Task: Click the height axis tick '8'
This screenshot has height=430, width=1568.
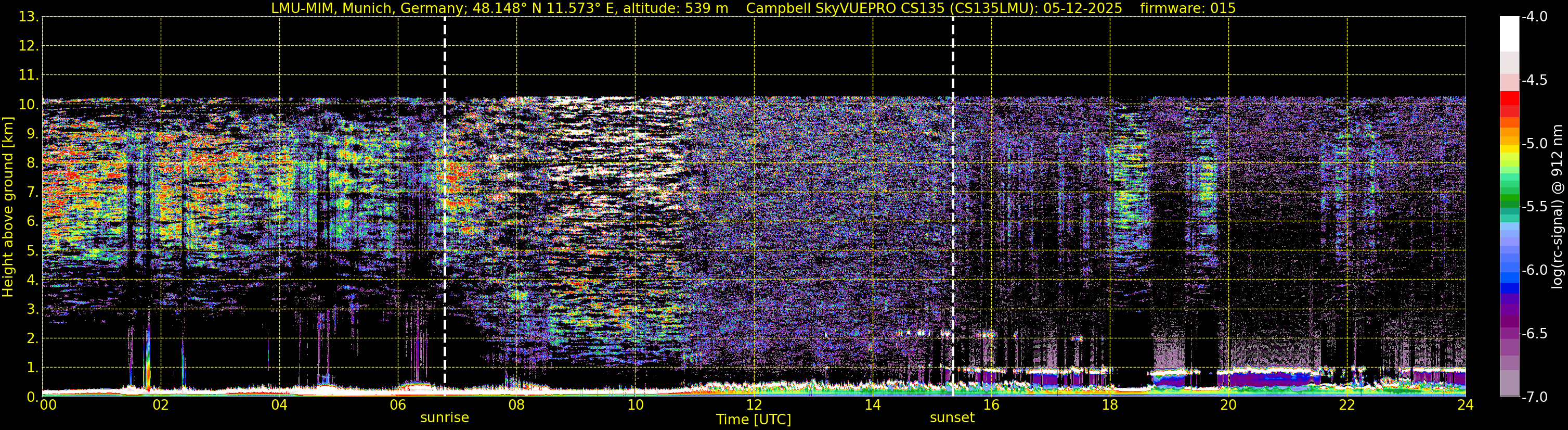Action: 32,163
